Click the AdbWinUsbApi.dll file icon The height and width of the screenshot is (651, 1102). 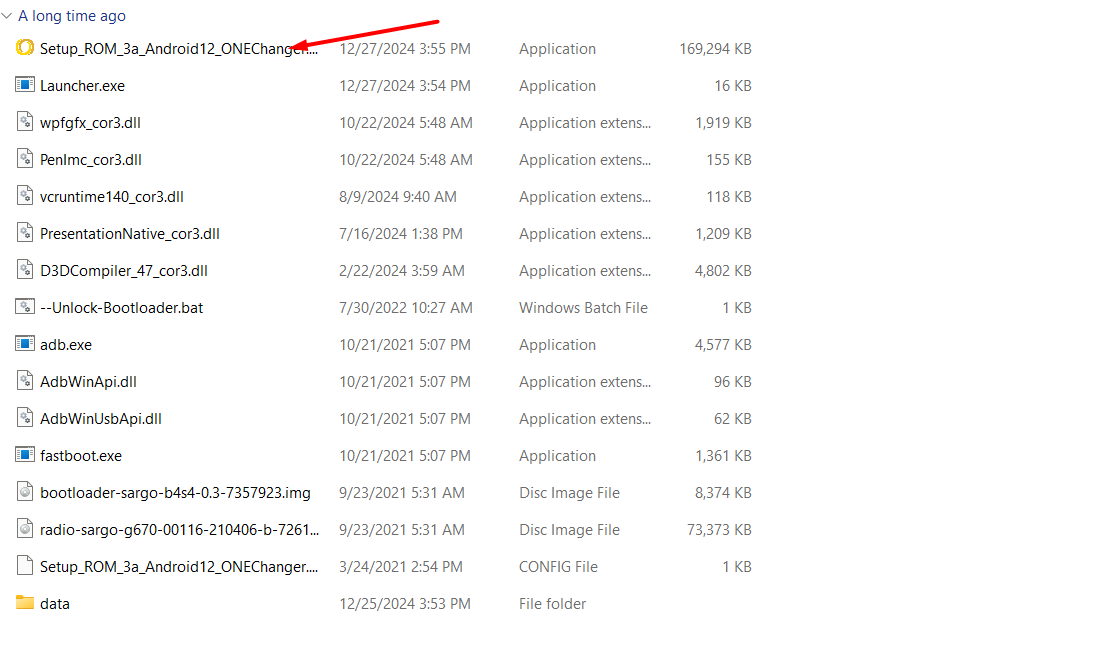pyautogui.click(x=25, y=418)
